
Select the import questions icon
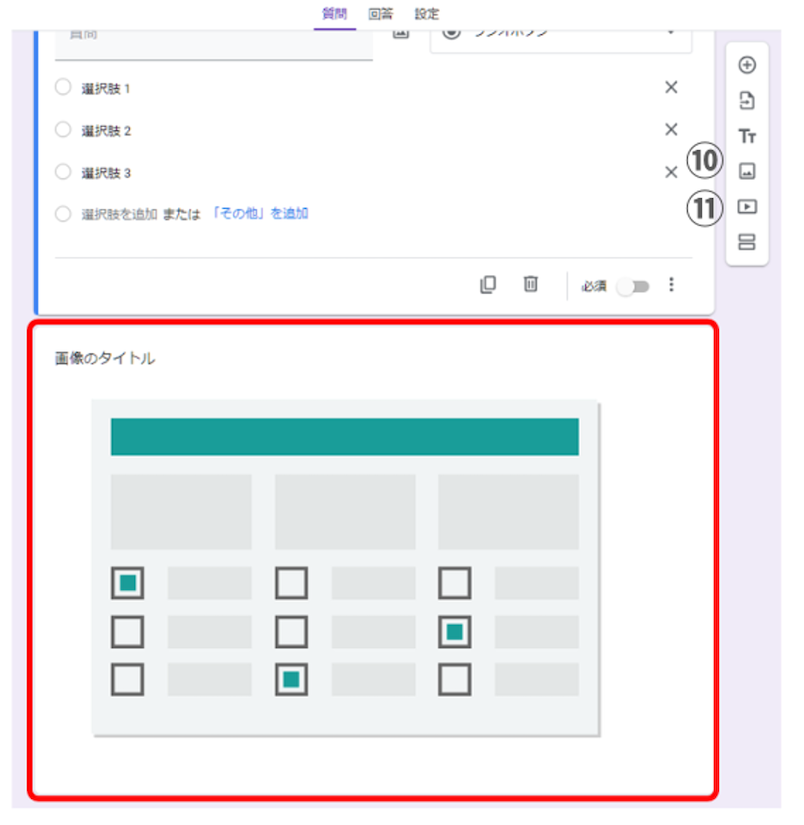click(x=745, y=100)
